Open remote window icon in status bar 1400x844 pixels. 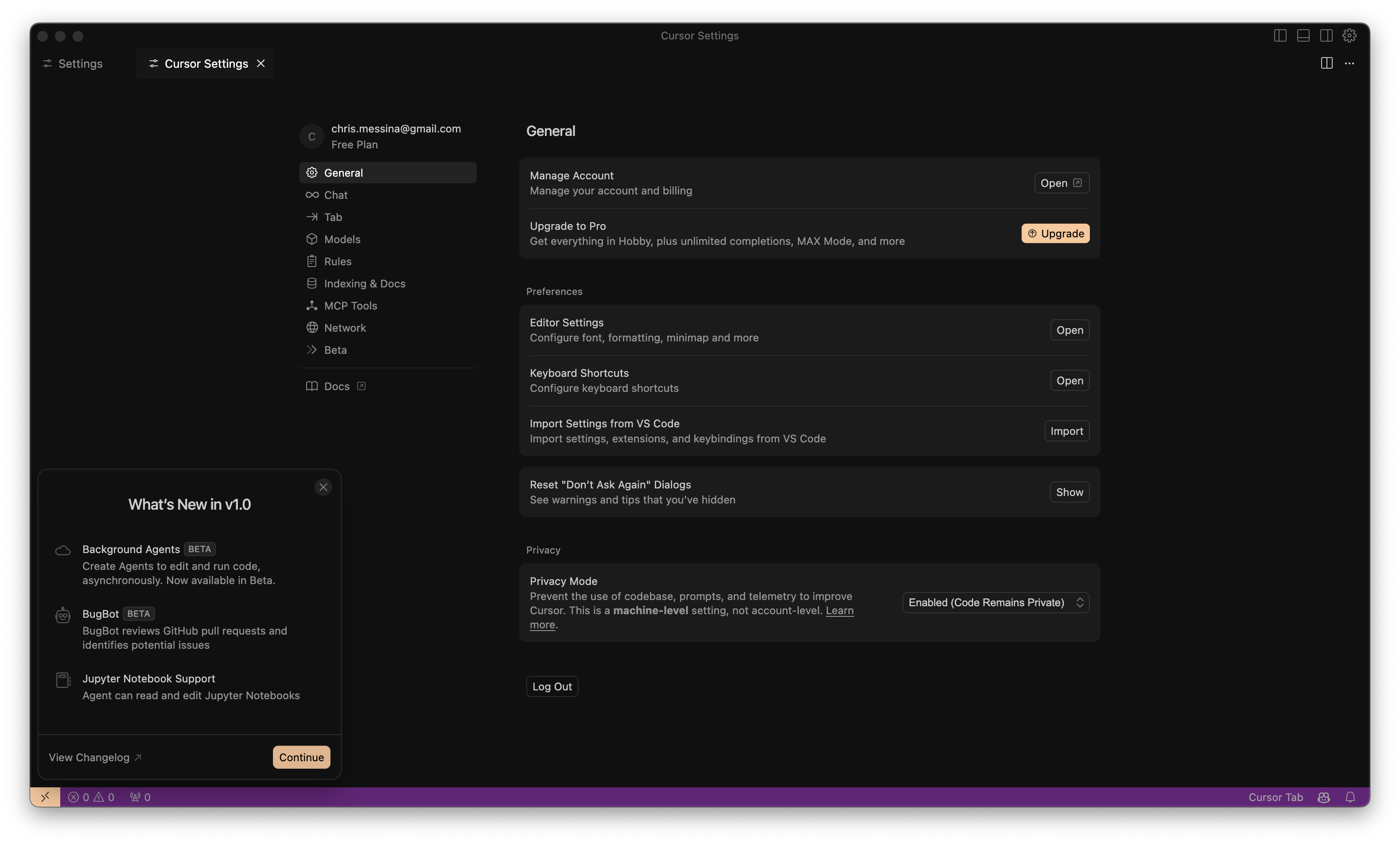tap(46, 797)
